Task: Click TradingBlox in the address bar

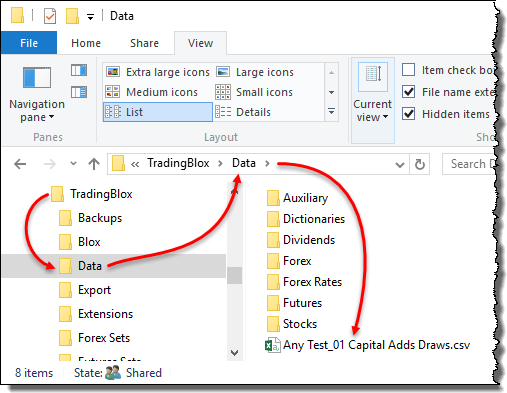Action: 178,163
